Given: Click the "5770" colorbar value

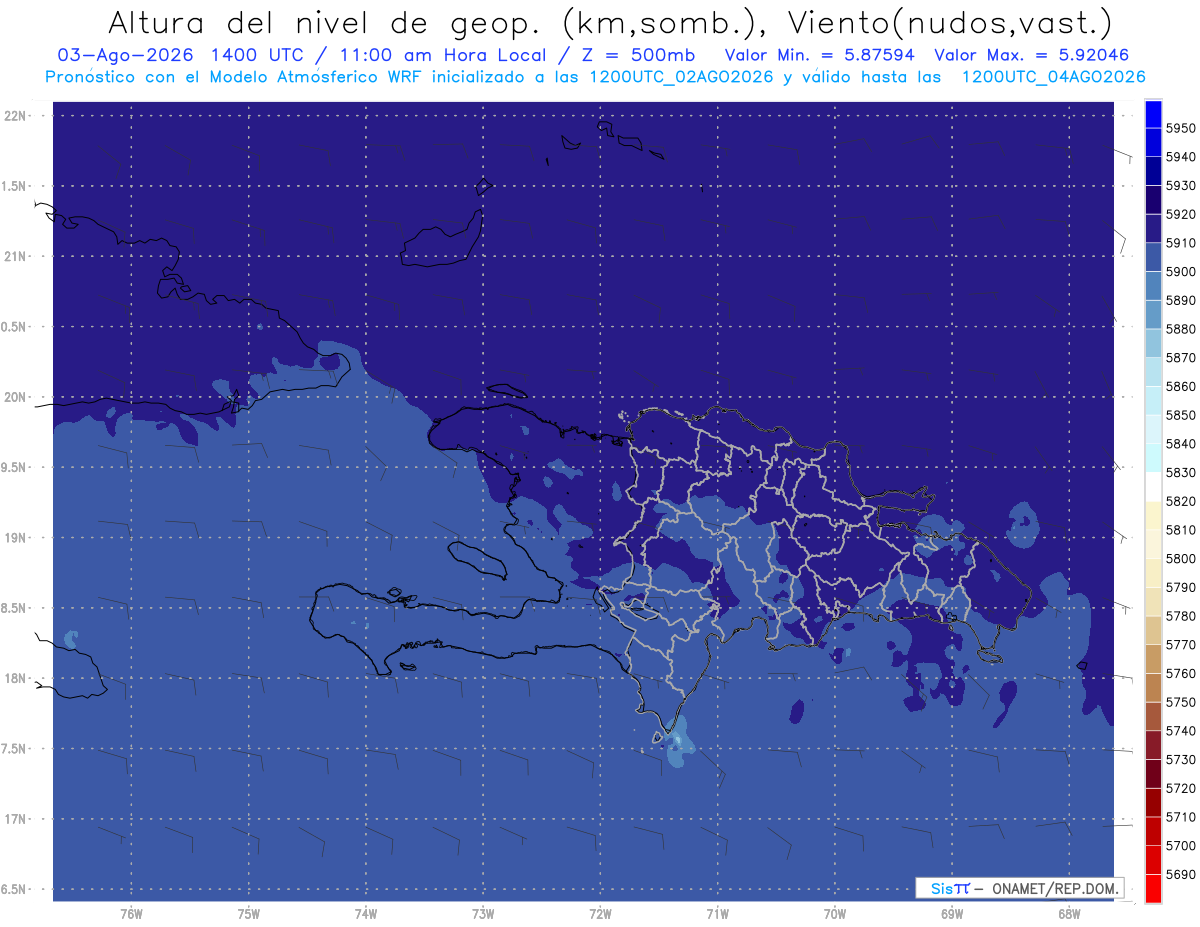Looking at the screenshot, I should (1181, 645).
